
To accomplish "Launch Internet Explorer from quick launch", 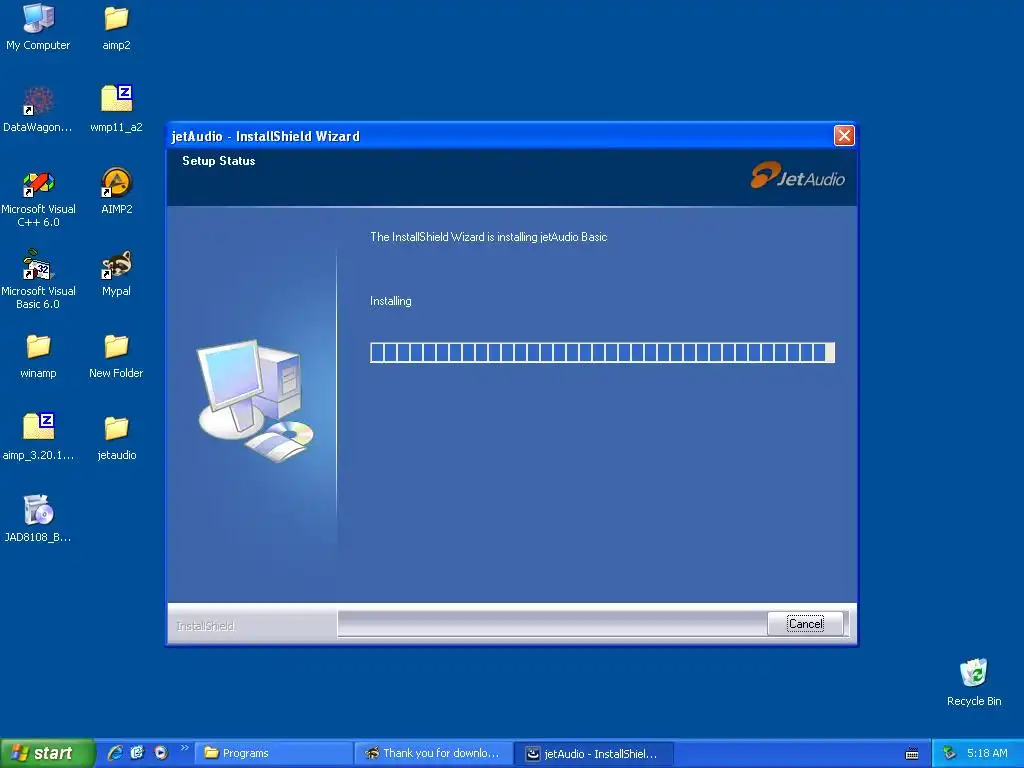I will (x=115, y=753).
